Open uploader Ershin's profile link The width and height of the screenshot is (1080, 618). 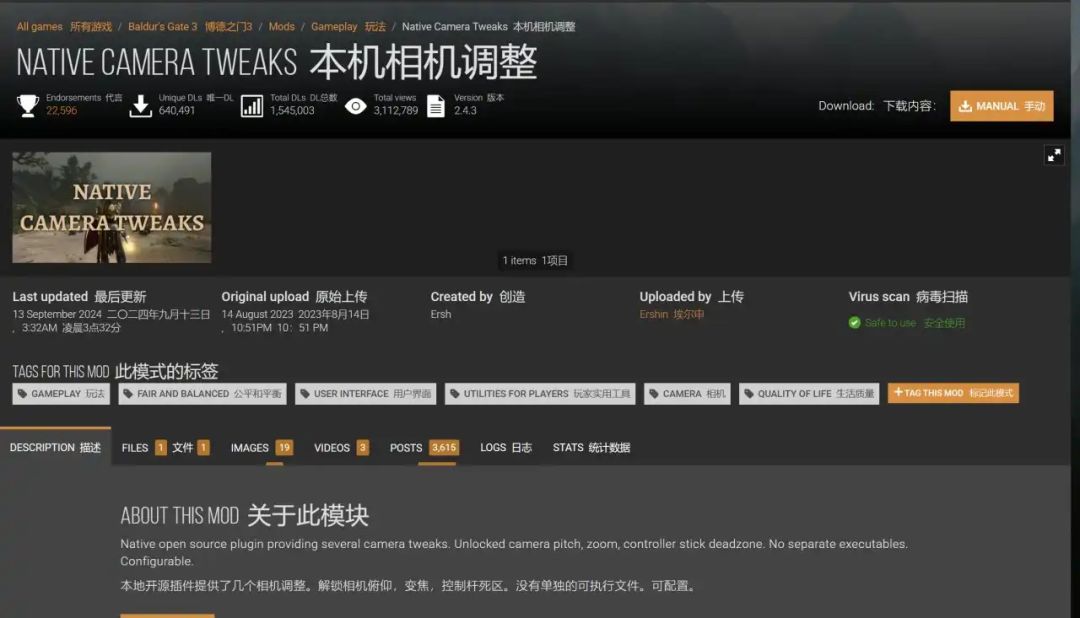tap(672, 314)
